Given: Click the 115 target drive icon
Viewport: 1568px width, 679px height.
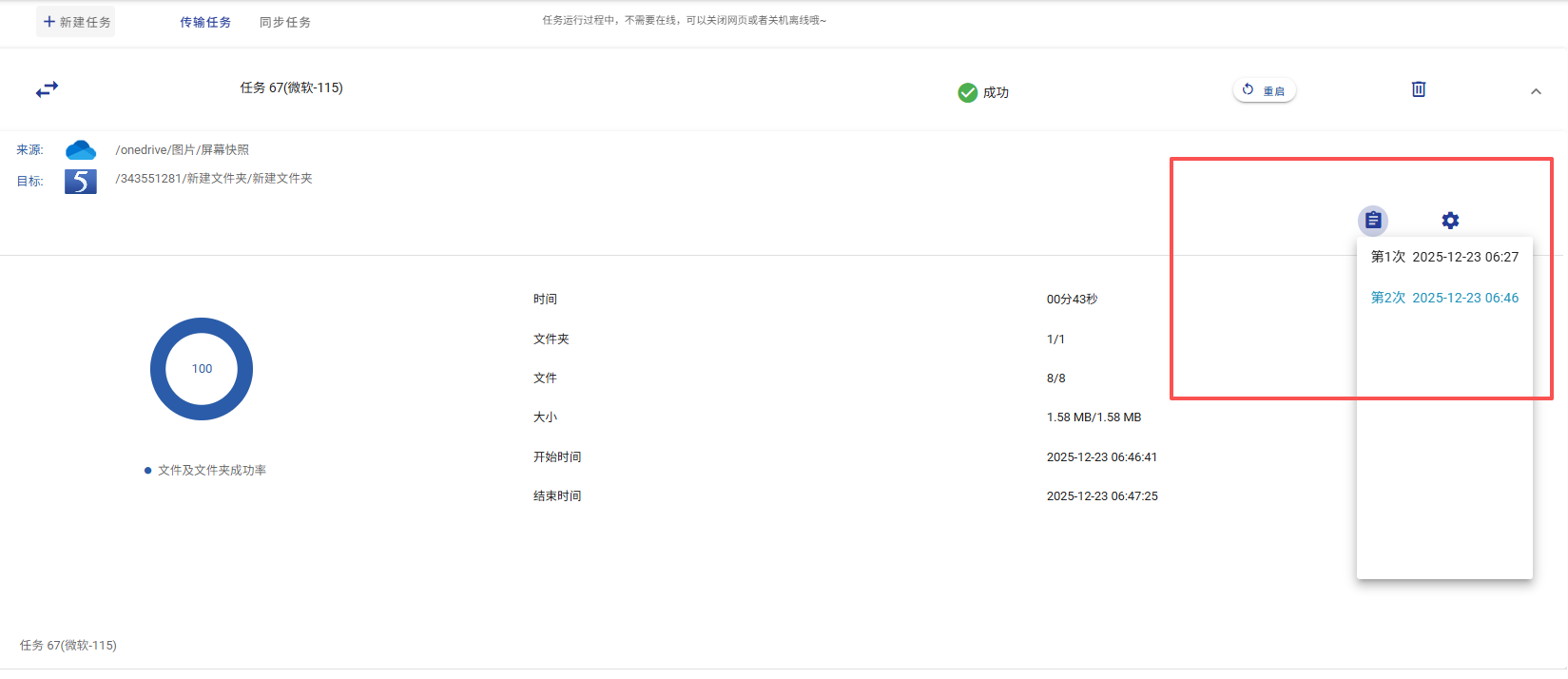Looking at the screenshot, I should (x=81, y=181).
